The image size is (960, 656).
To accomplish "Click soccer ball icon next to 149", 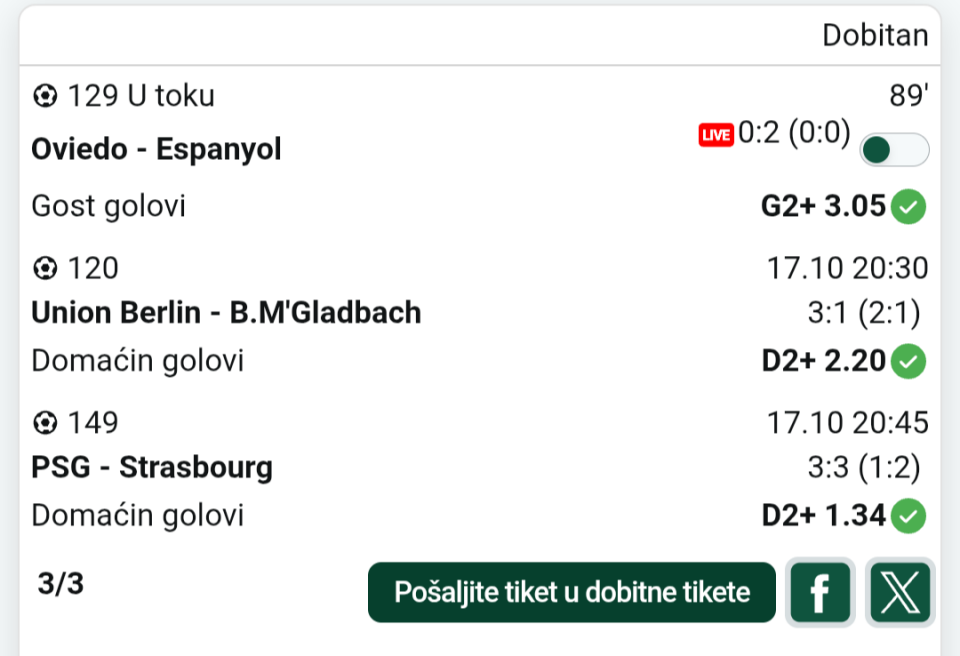I will point(45,423).
